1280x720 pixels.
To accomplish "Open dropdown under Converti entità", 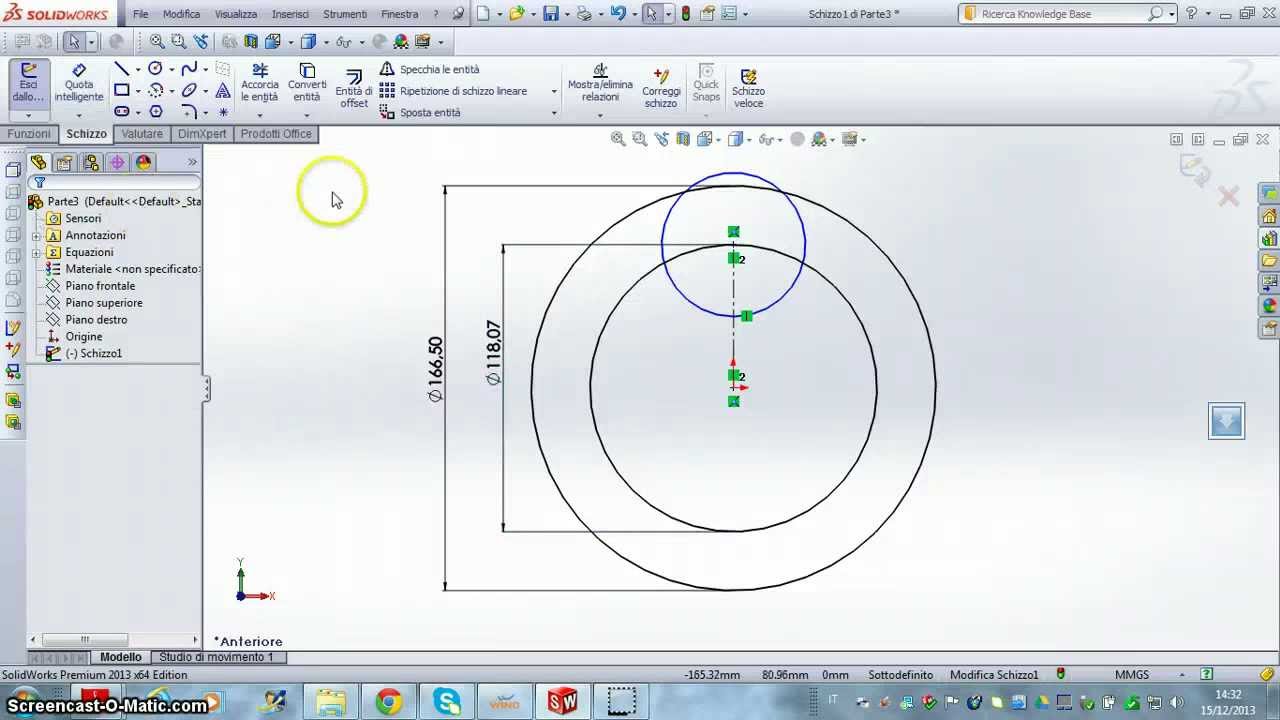I will 307,115.
